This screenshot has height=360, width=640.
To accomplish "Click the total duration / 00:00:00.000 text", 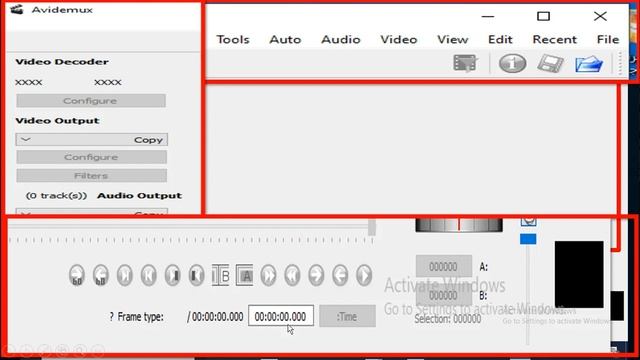I will [215, 317].
